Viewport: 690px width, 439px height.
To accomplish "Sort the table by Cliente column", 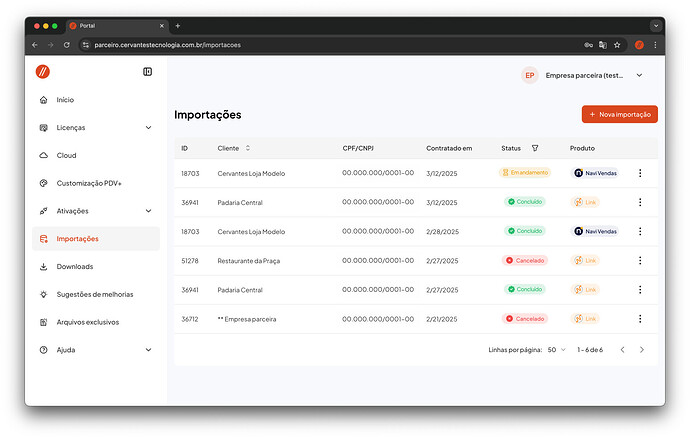I will pyautogui.click(x=248, y=148).
